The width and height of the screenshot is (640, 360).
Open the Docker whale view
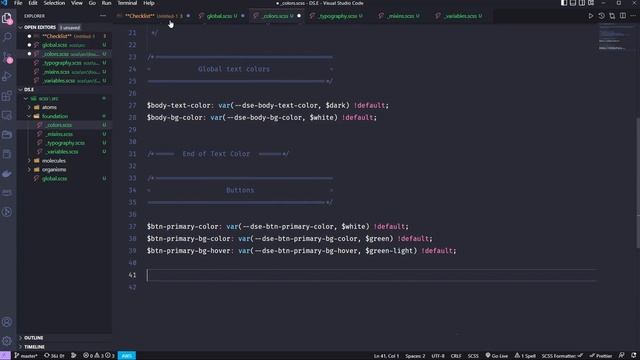pyautogui.click(x=7, y=174)
